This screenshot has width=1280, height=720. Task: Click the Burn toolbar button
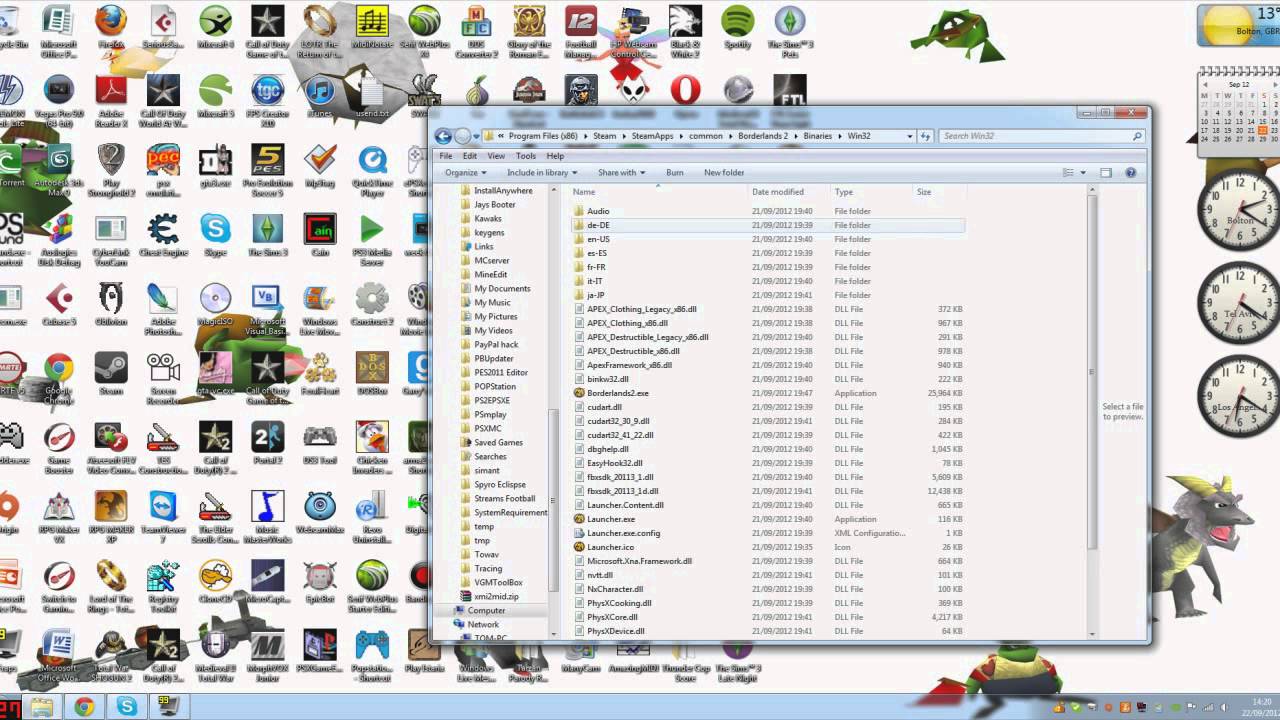tap(675, 172)
